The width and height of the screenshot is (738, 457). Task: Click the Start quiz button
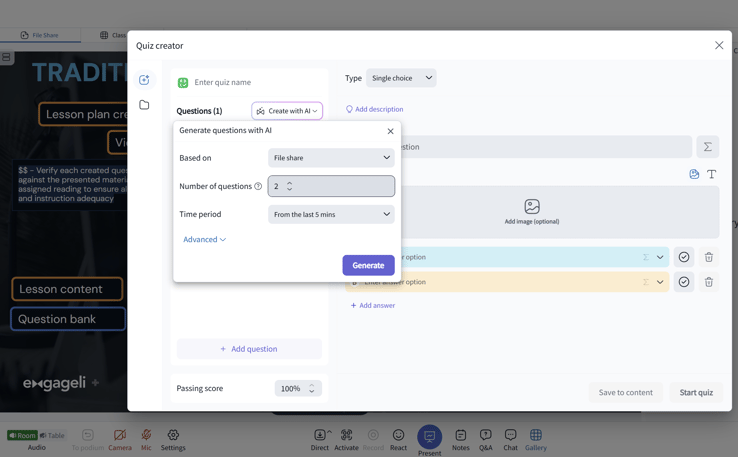(696, 393)
